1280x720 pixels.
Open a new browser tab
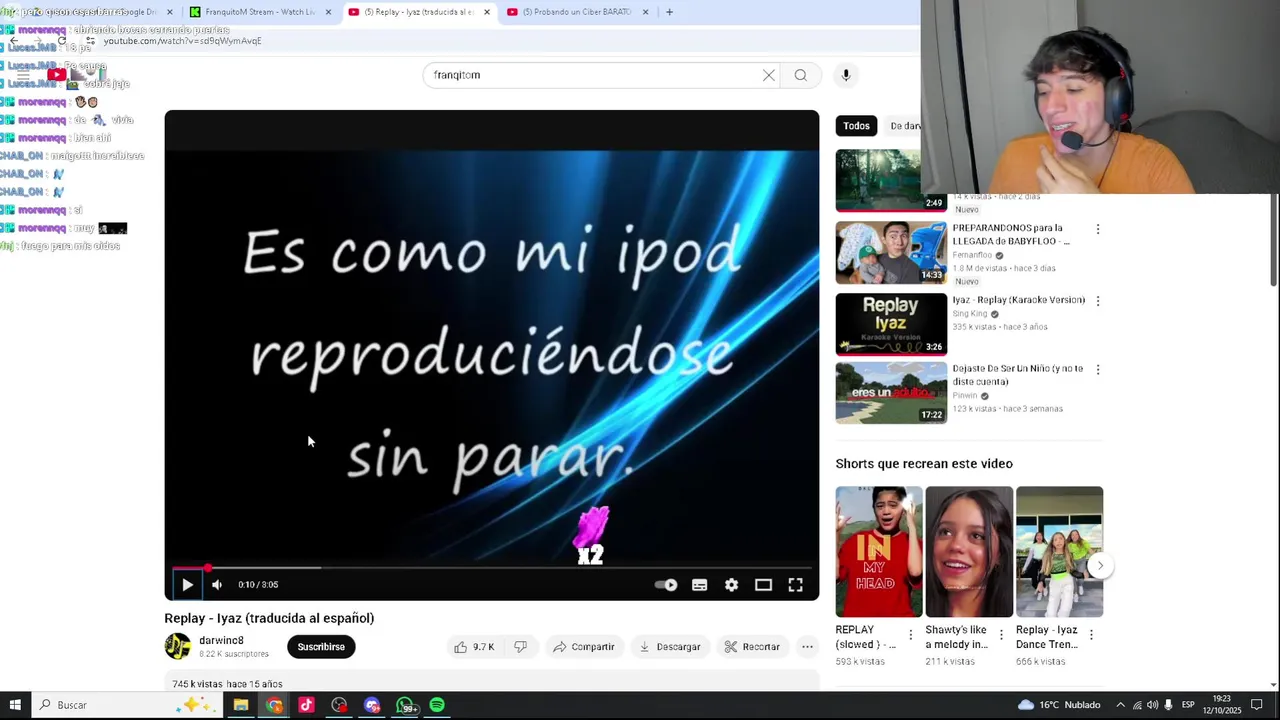669,12
